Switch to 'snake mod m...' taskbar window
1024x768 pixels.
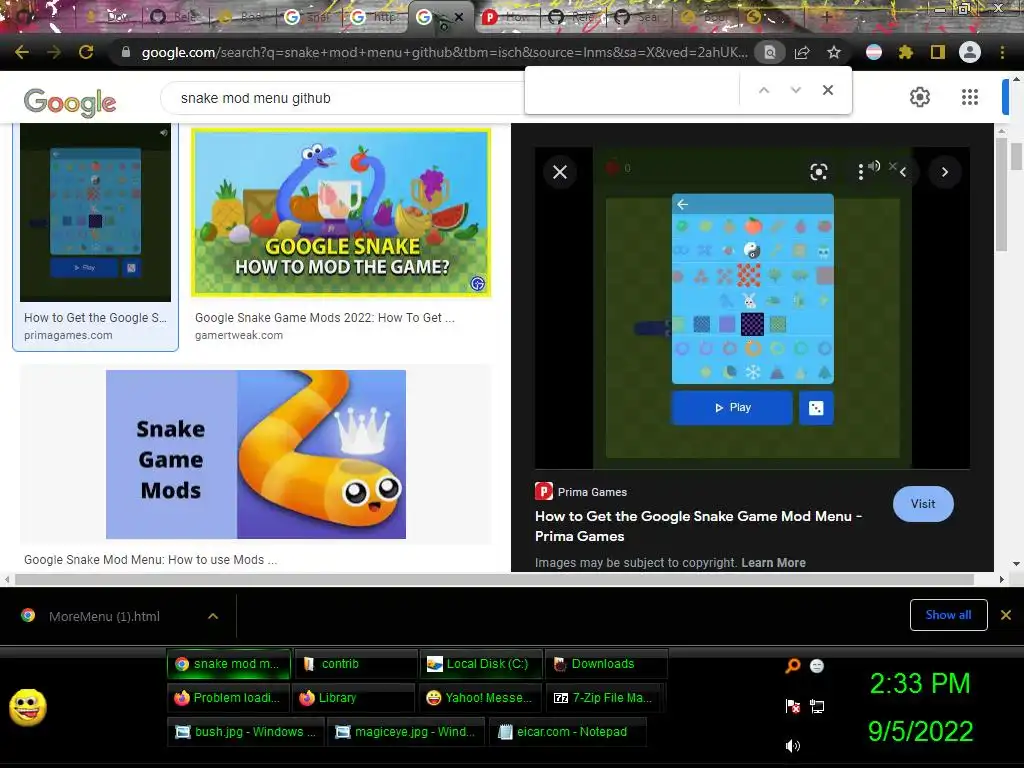tap(229, 664)
